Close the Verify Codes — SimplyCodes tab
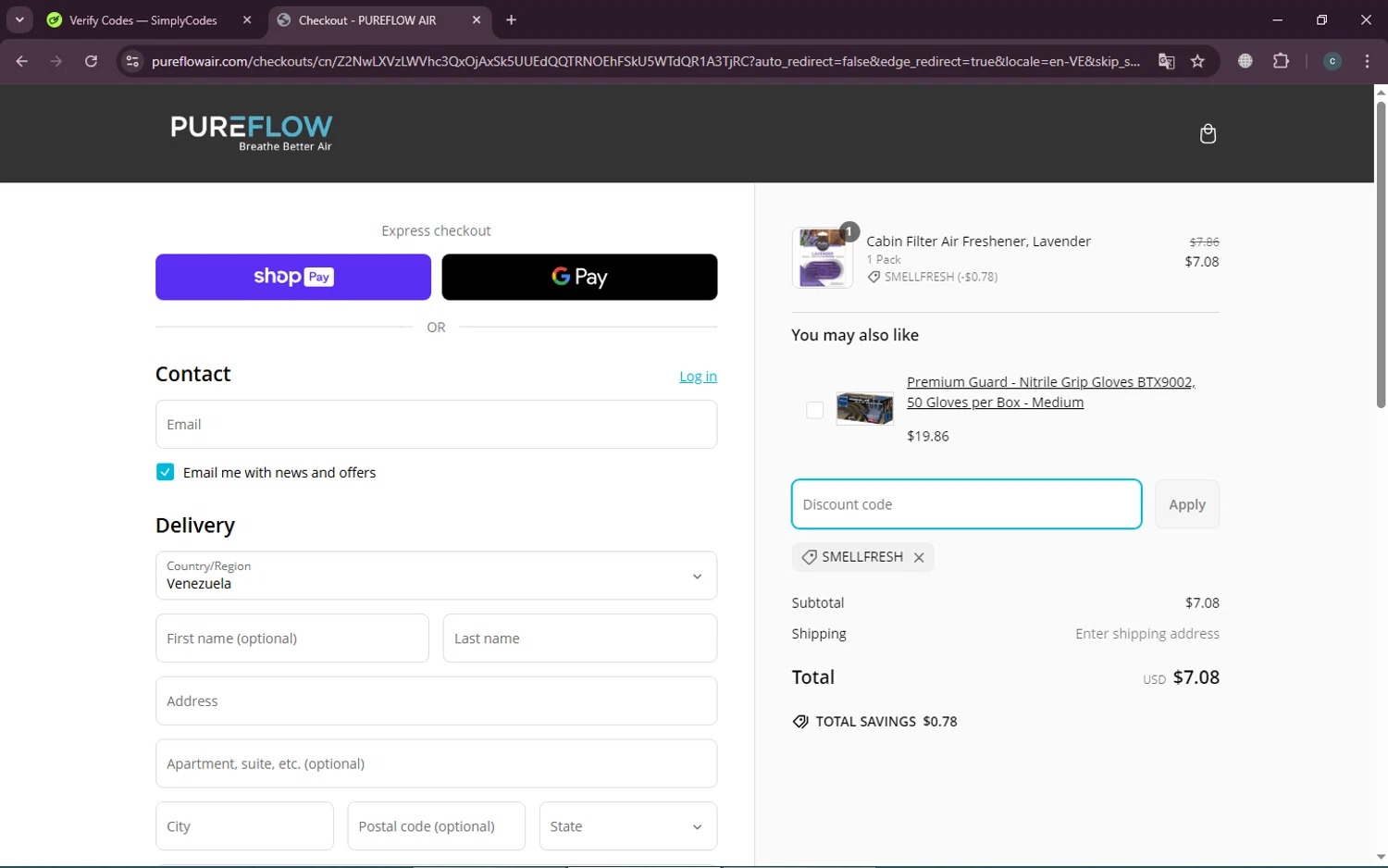The image size is (1388, 868). point(247,19)
